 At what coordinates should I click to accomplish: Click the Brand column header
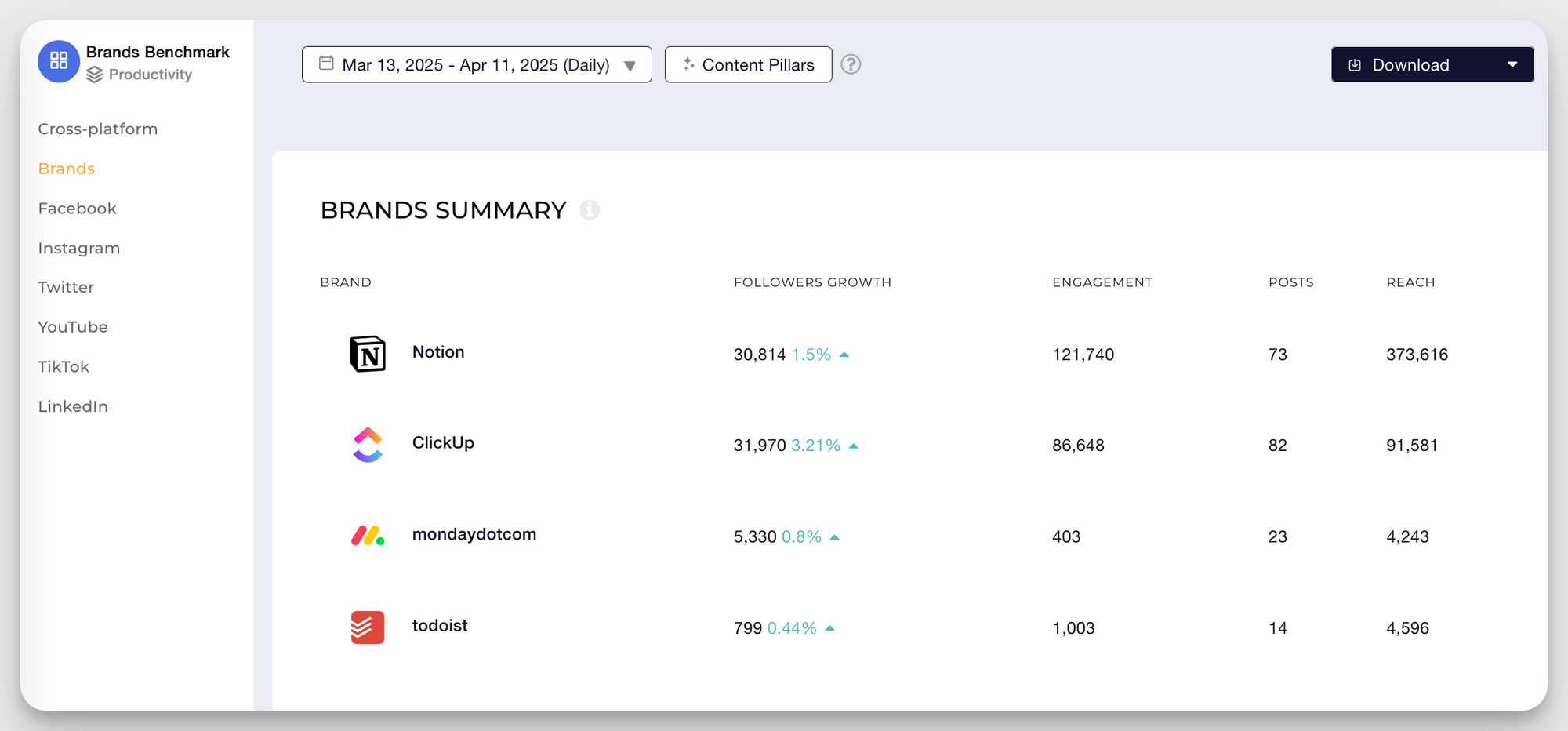[346, 282]
